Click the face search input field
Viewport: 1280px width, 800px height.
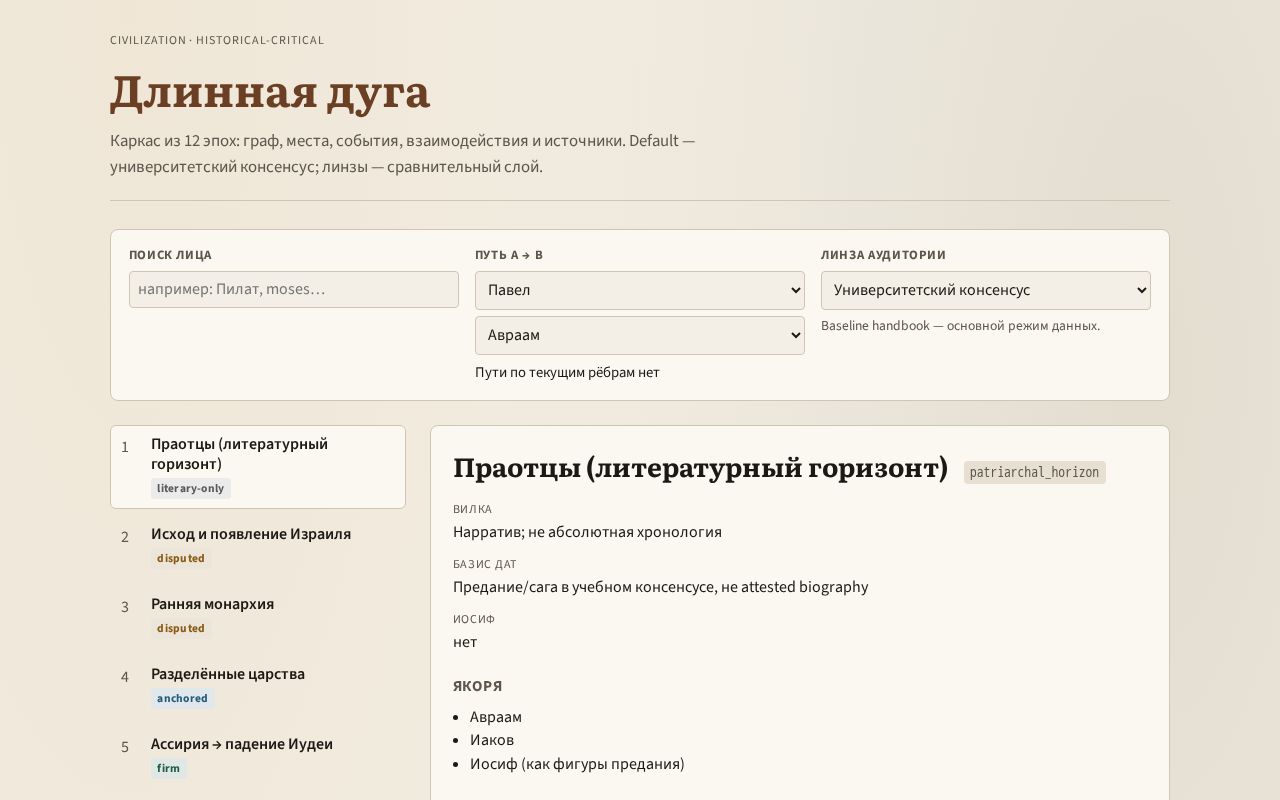click(x=294, y=290)
